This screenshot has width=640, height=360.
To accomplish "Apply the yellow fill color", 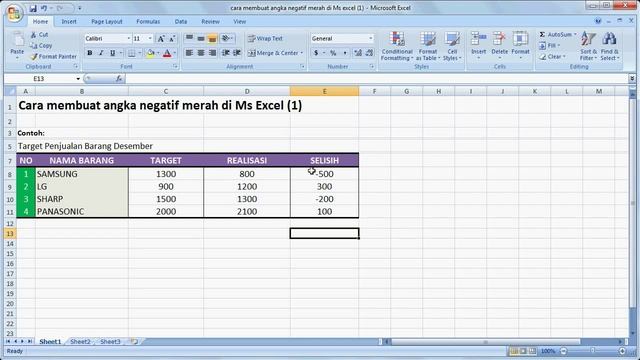I will coord(150,53).
